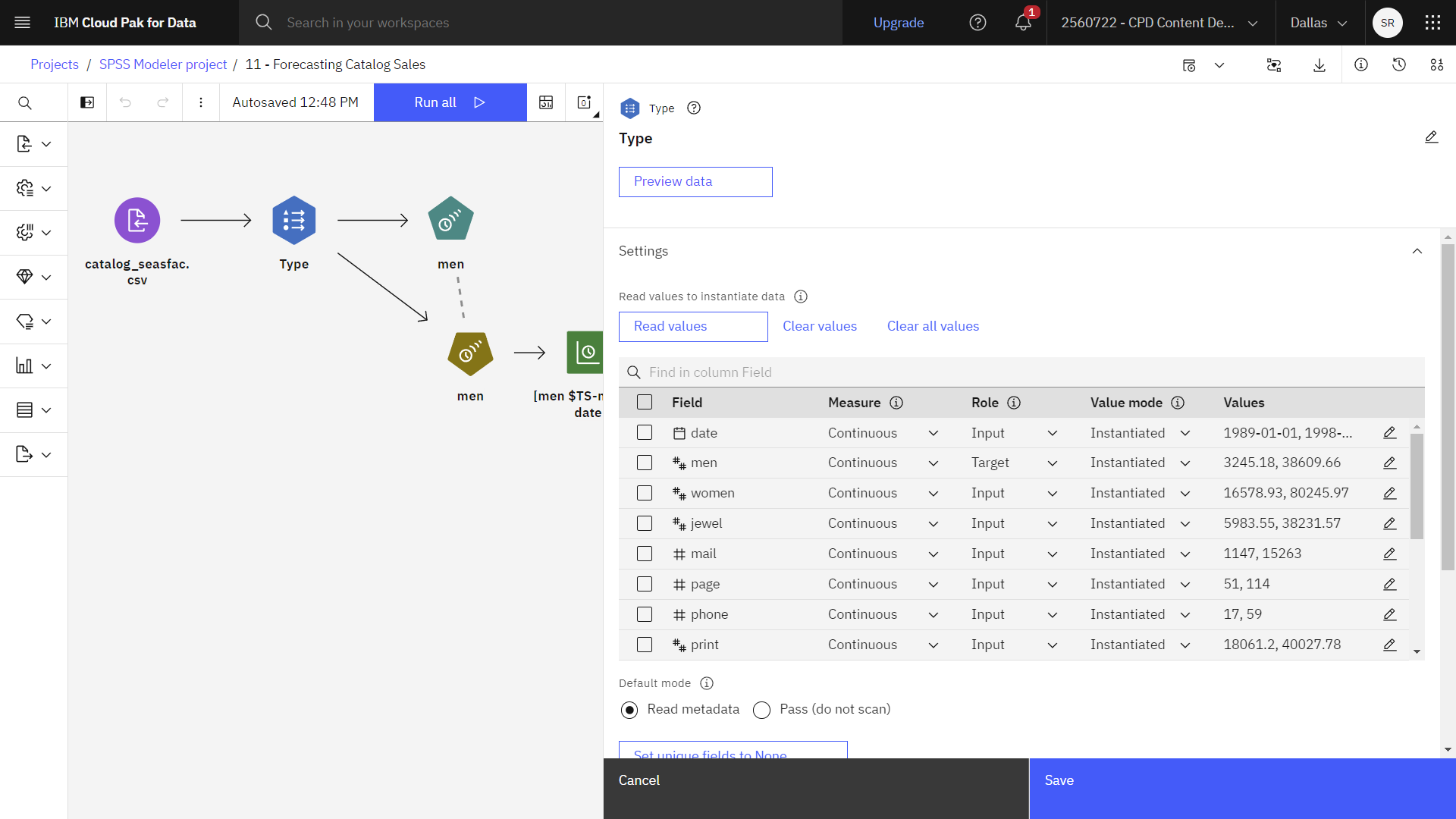Expand the Field Operations palette category
This screenshot has width=1456, height=819.
tap(34, 233)
